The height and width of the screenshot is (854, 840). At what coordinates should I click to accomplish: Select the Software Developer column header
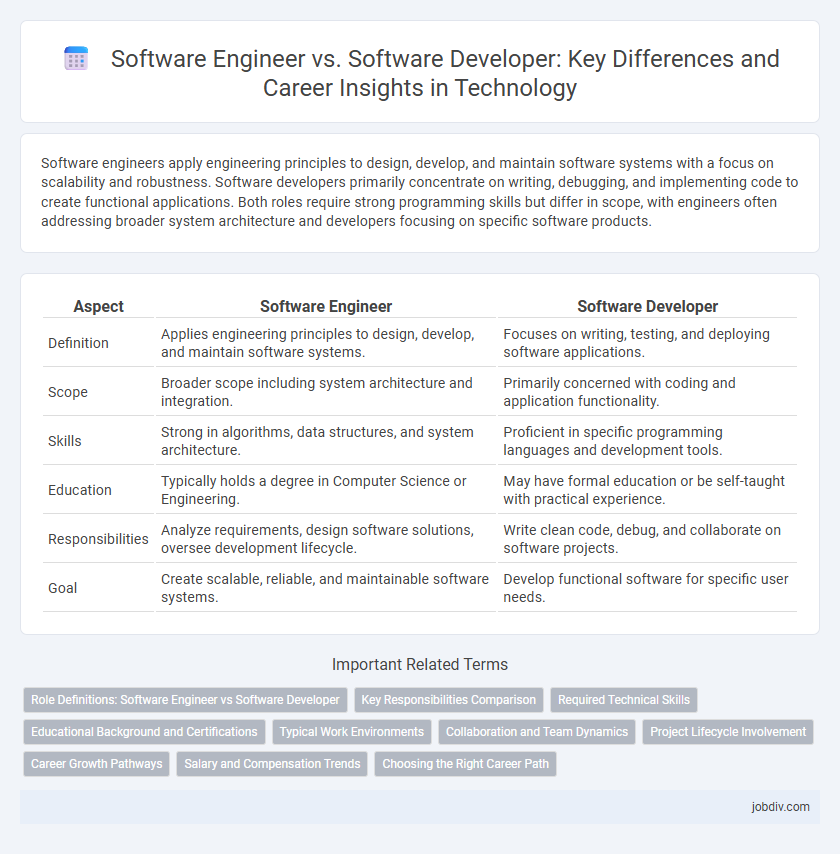point(647,307)
